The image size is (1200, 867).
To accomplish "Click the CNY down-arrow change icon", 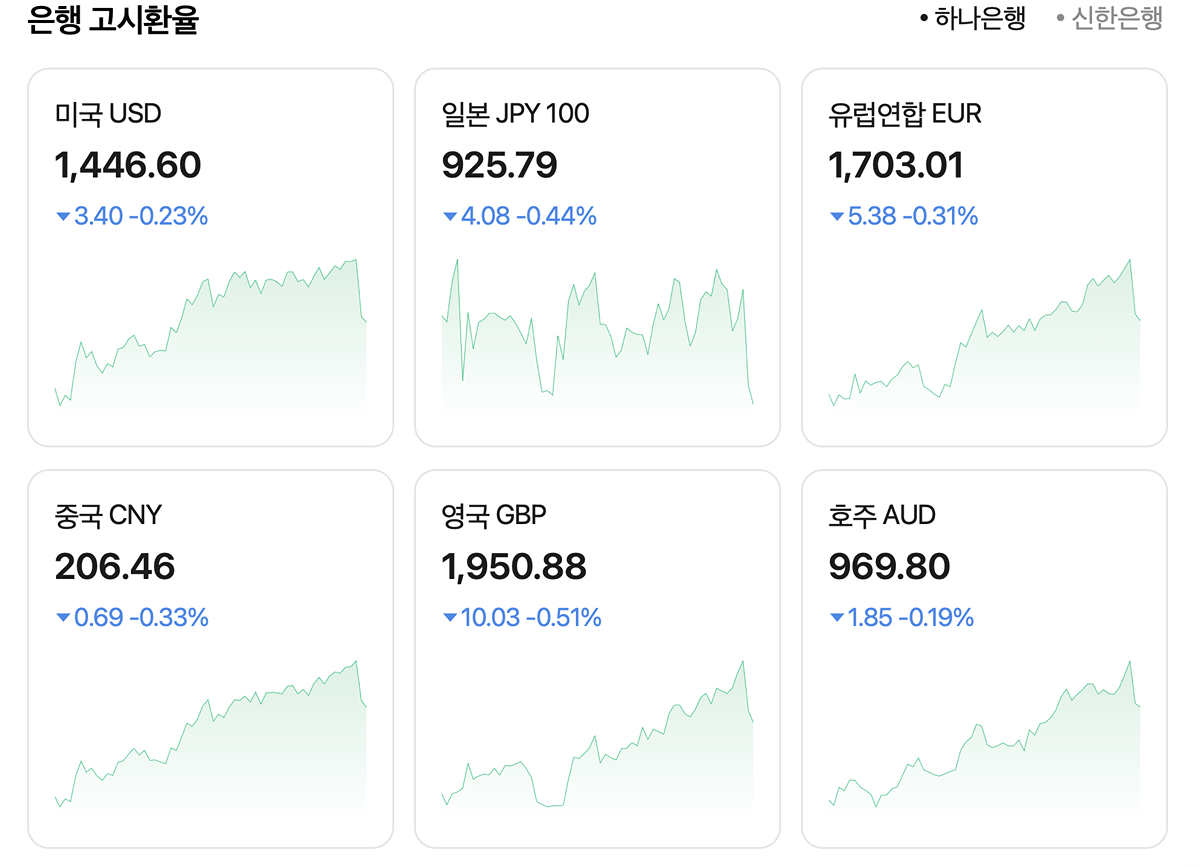I will (x=63, y=618).
